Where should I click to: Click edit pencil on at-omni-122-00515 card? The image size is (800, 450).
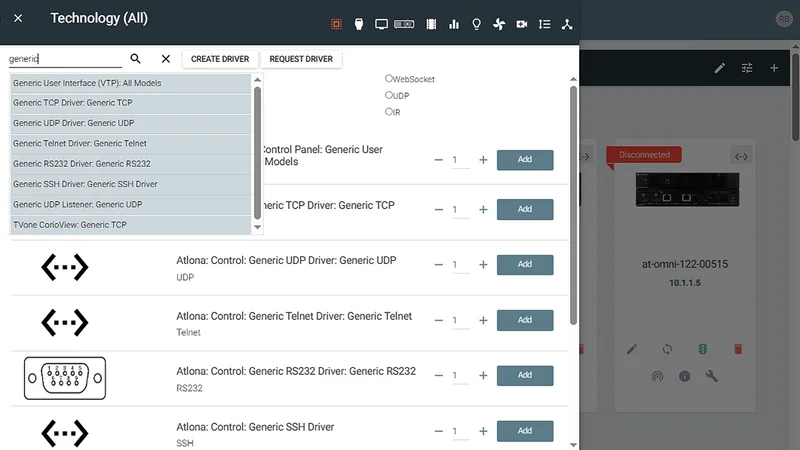[632, 349]
